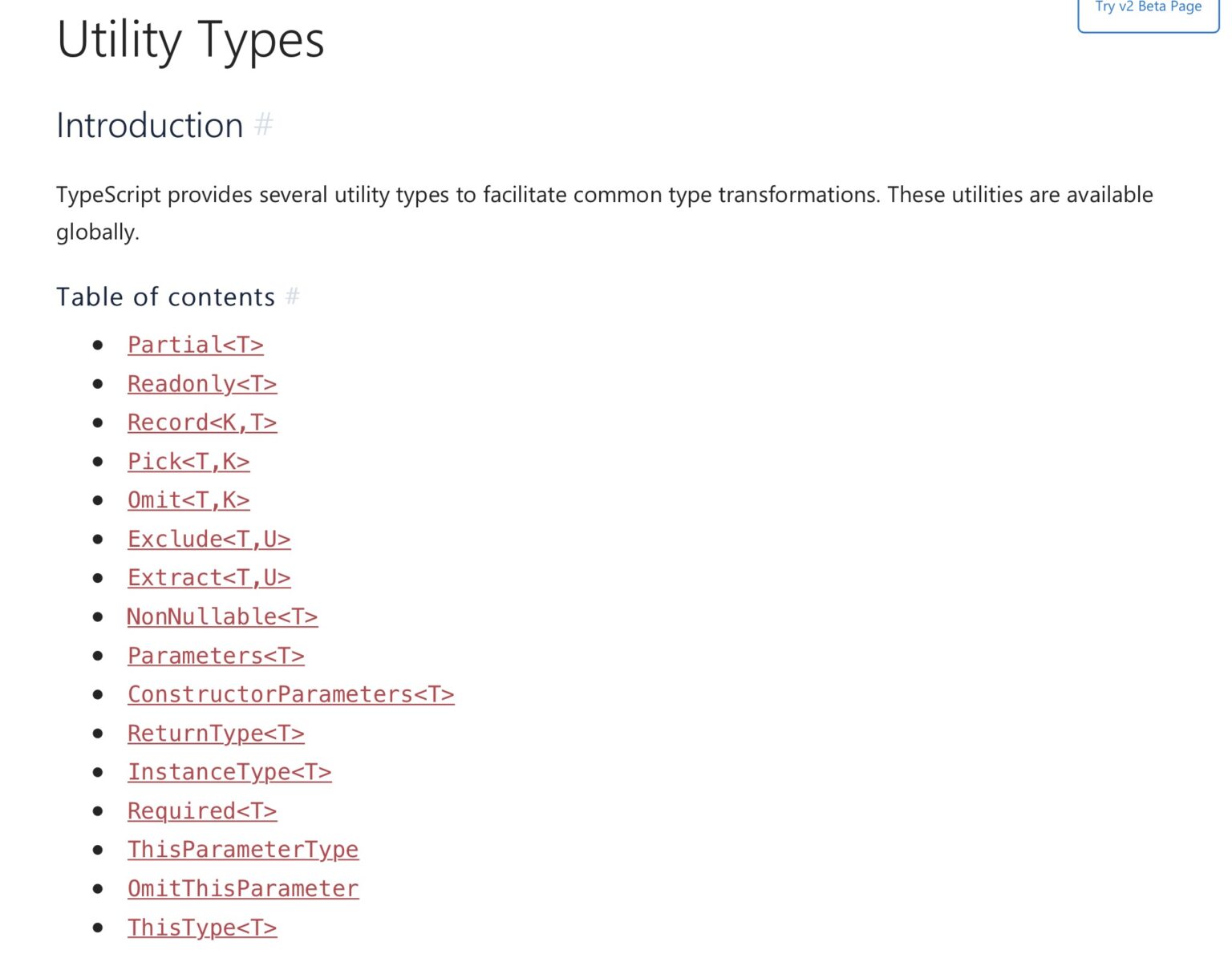Select the InstanceType<T> link
Screen dimensions: 1232x954
(x=229, y=772)
